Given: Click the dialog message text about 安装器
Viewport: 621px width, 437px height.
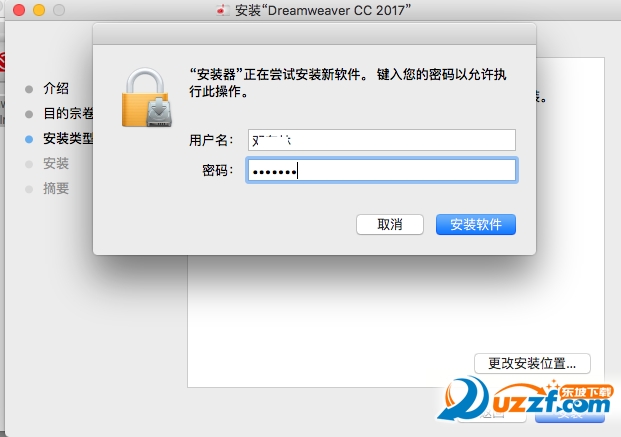Looking at the screenshot, I should click(x=348, y=82).
